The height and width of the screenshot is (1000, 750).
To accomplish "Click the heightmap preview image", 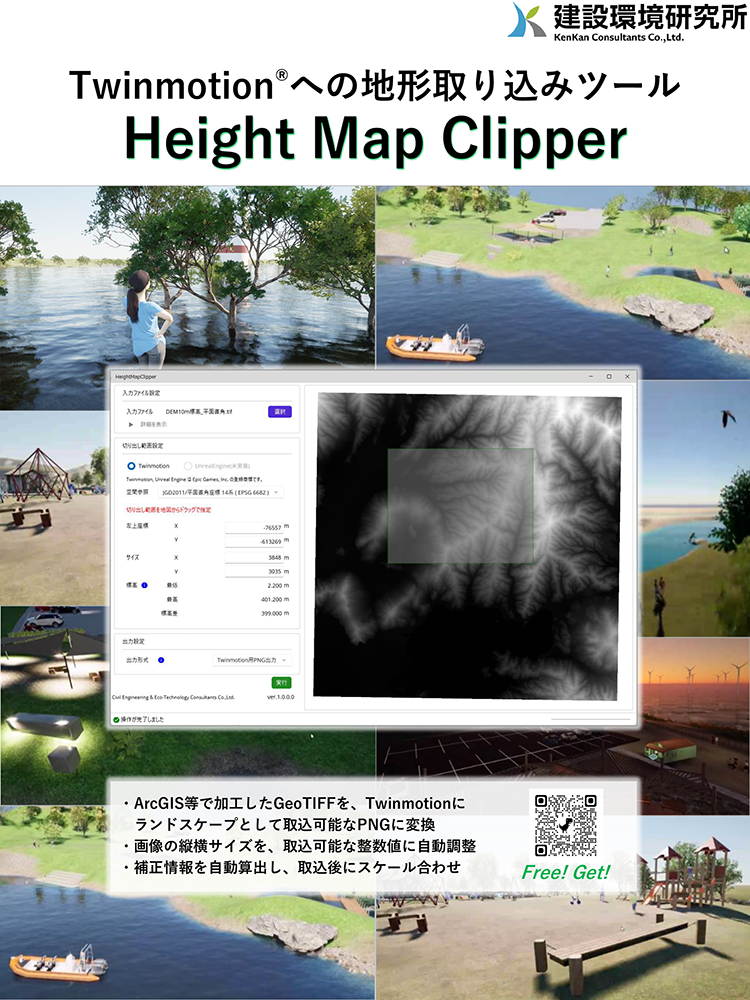I will click(467, 546).
